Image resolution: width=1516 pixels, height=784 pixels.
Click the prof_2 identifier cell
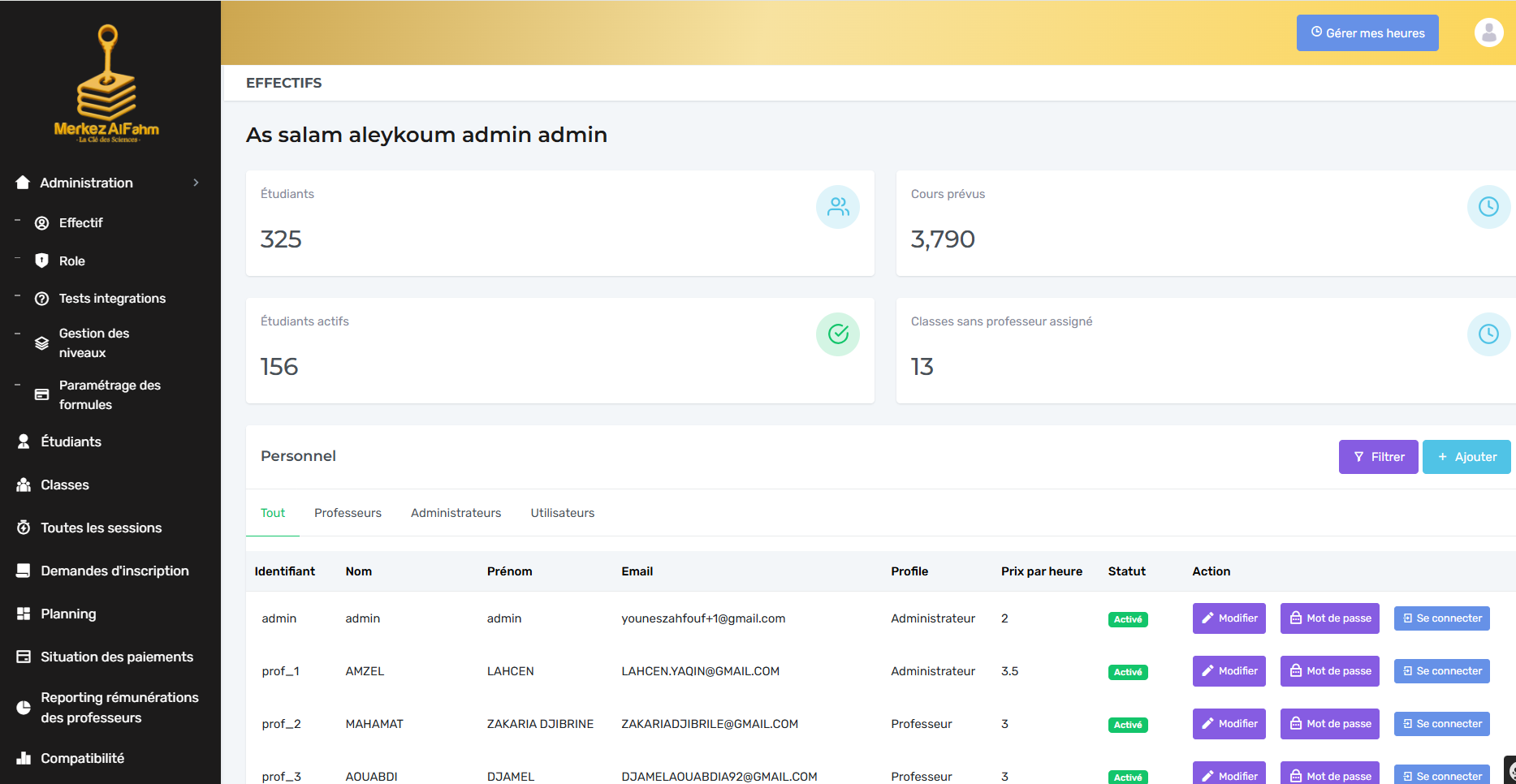coord(281,724)
